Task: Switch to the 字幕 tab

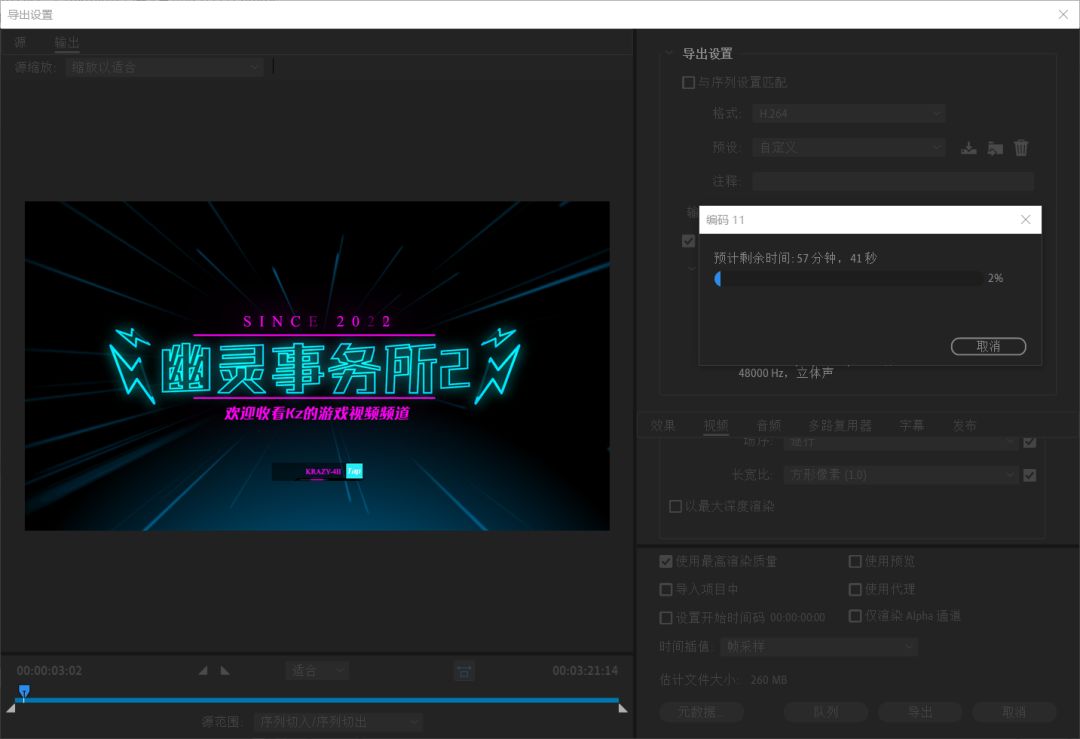Action: [x=912, y=426]
